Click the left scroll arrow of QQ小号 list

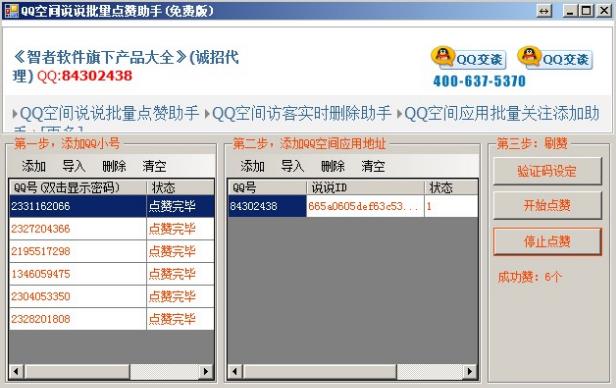[16, 371]
